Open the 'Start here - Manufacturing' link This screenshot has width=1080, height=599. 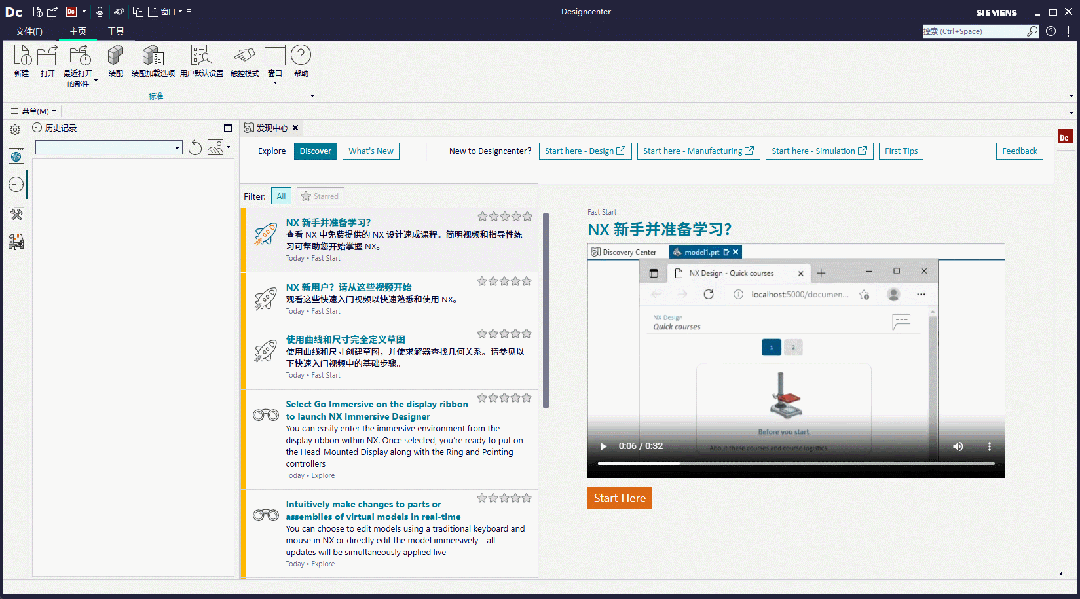click(x=698, y=151)
